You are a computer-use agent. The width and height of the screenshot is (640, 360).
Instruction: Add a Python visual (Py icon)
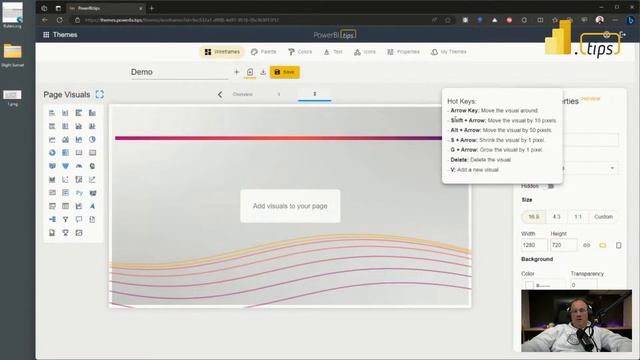[79, 193]
